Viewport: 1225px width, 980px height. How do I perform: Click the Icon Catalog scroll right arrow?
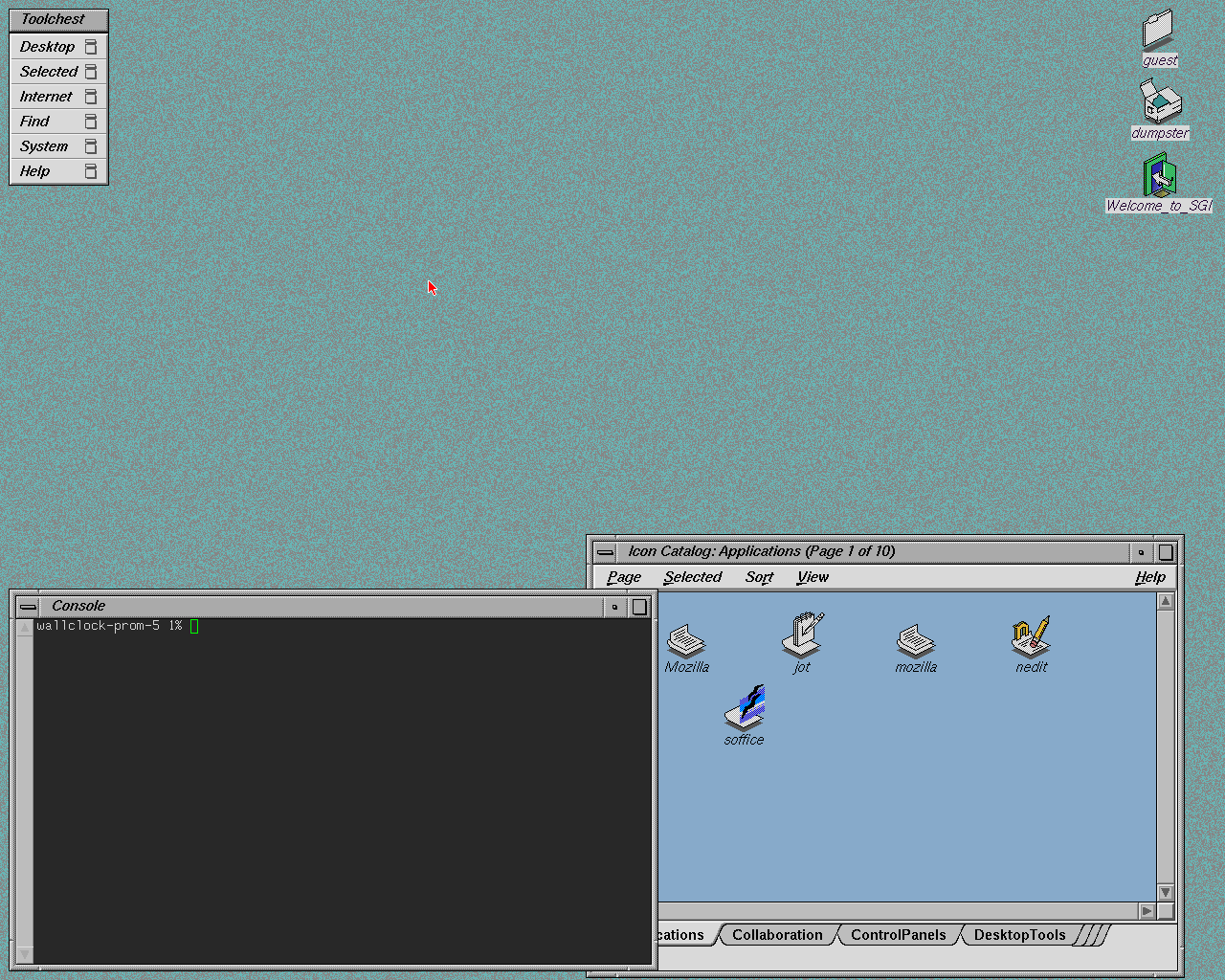tap(1147, 911)
